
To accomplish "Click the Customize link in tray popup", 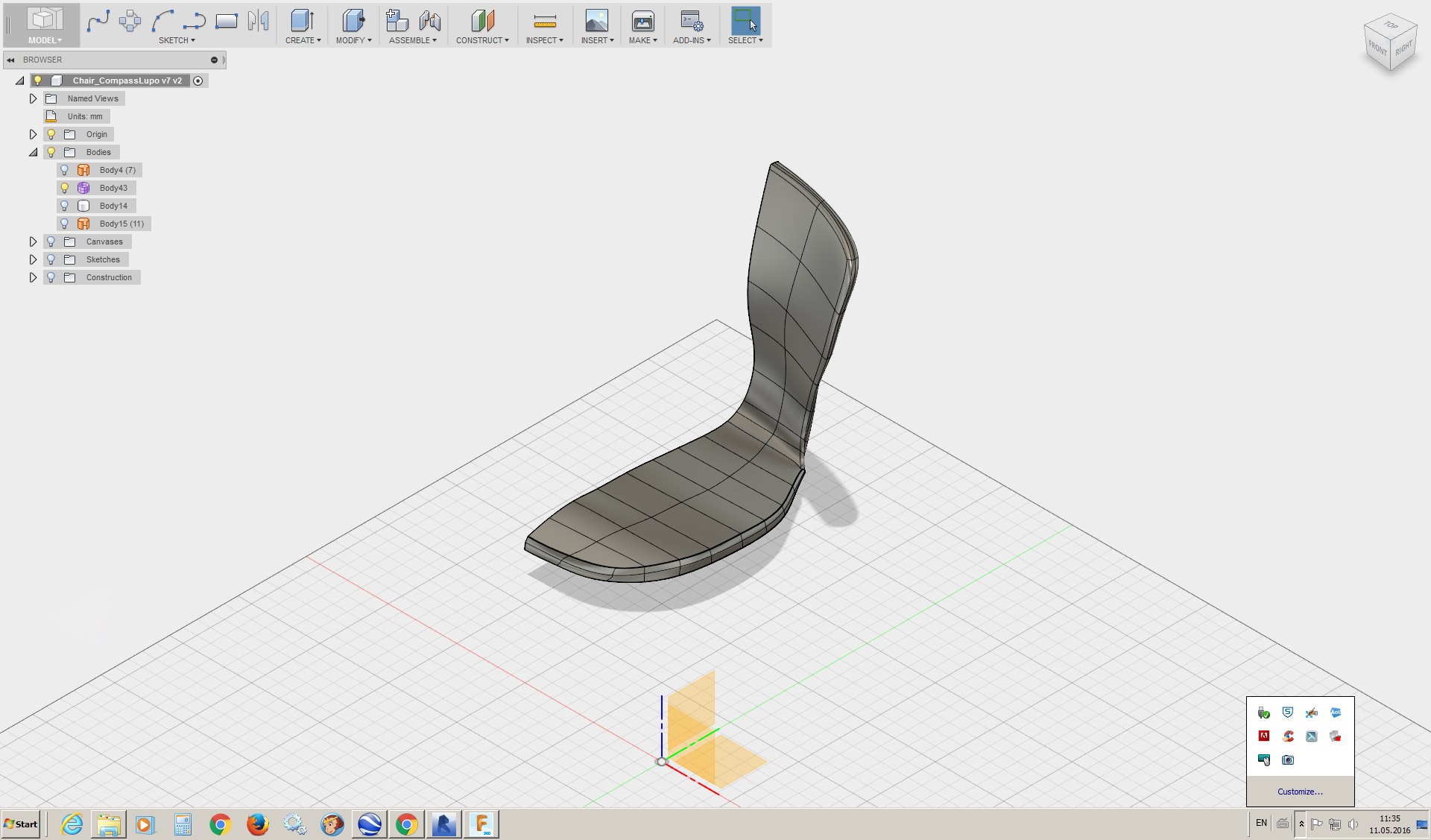I will click(x=1300, y=792).
